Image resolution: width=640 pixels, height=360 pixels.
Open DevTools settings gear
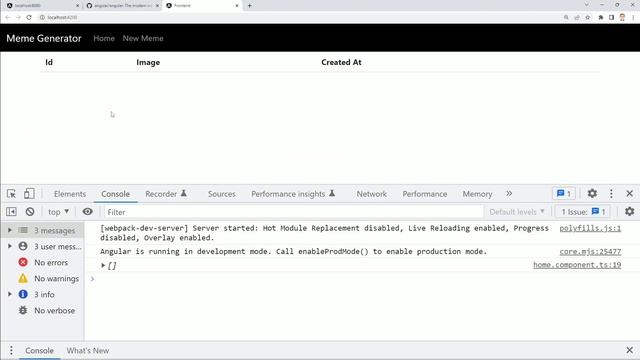[592, 193]
